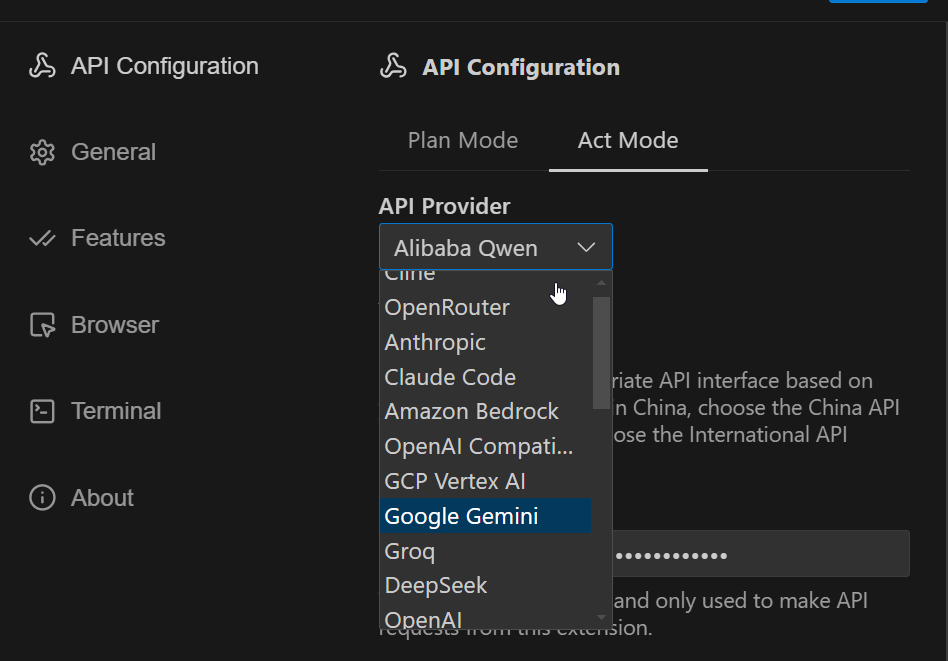Image resolution: width=948 pixels, height=661 pixels.
Task: Select Anthropic in the provider list
Action: 435,343
